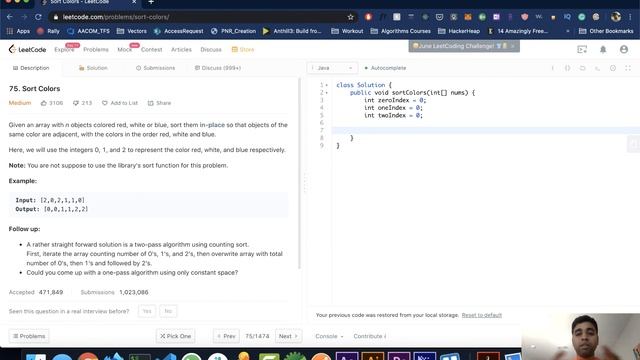Screen dimensions: 640x360
Task: Open the Mock menu item
Action: pos(125,49)
